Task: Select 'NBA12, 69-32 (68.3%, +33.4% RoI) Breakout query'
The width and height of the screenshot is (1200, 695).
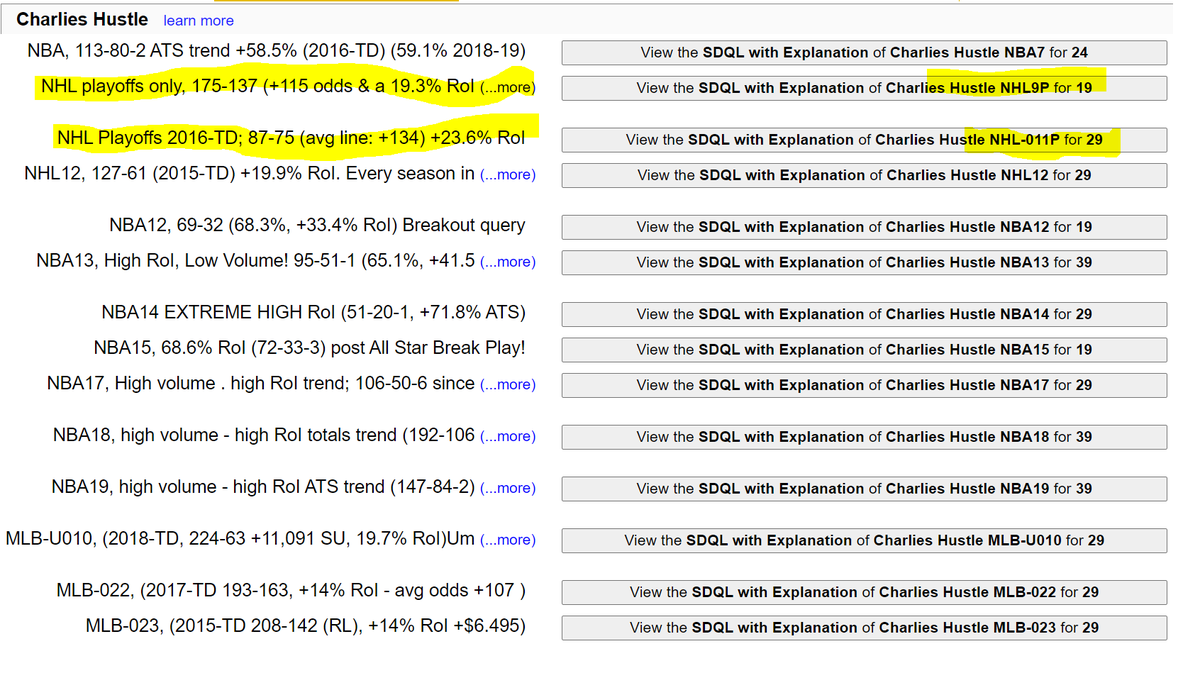Action: coord(317,225)
